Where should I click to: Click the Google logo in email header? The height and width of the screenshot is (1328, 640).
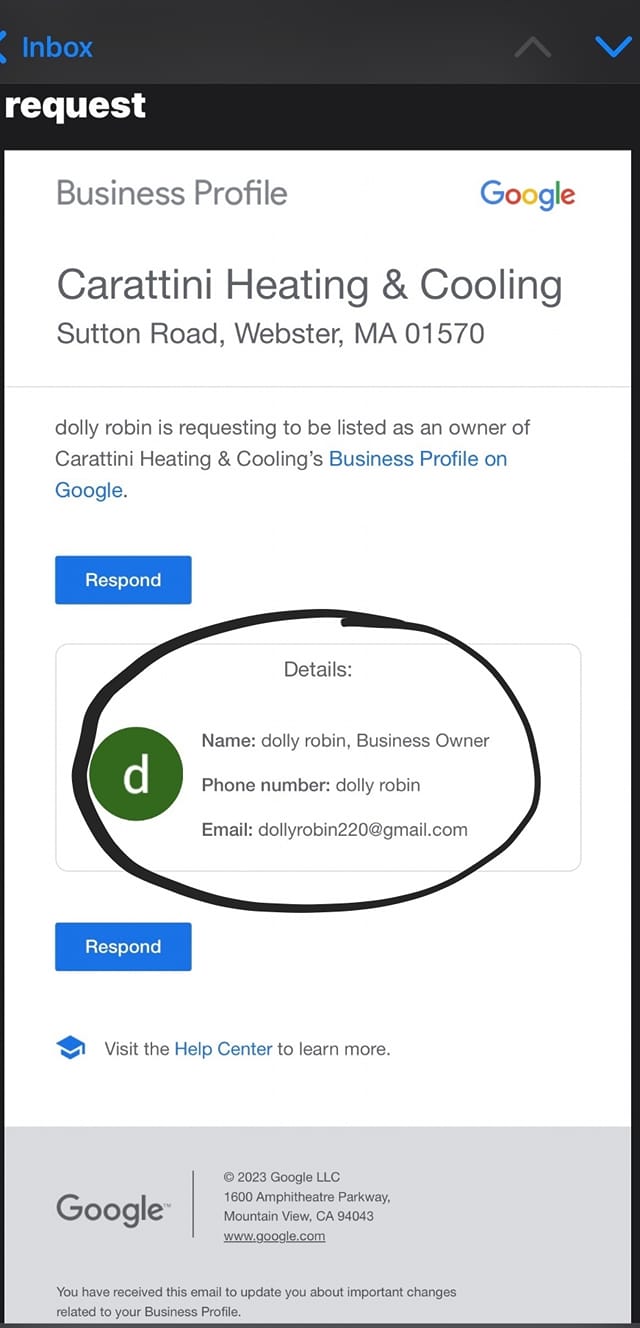tap(528, 195)
